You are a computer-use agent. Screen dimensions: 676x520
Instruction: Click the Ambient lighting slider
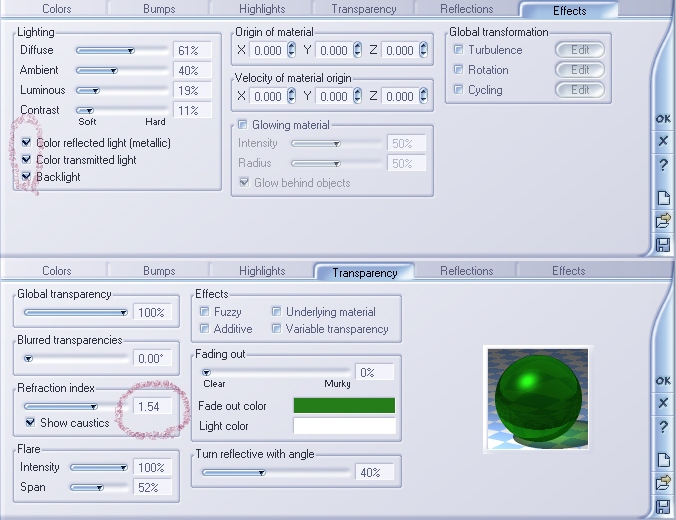point(122,70)
